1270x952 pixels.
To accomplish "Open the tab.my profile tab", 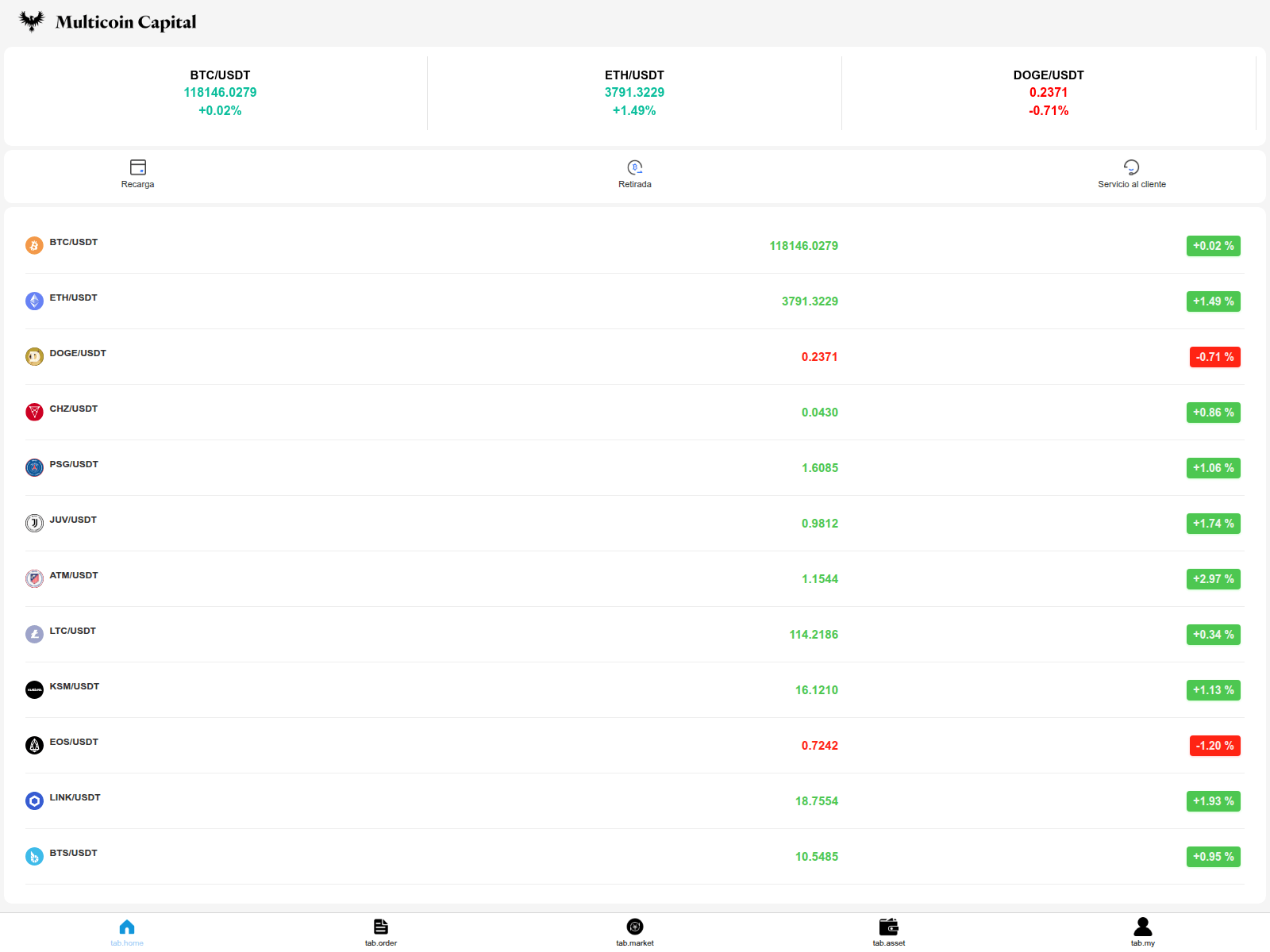I will tap(1143, 932).
